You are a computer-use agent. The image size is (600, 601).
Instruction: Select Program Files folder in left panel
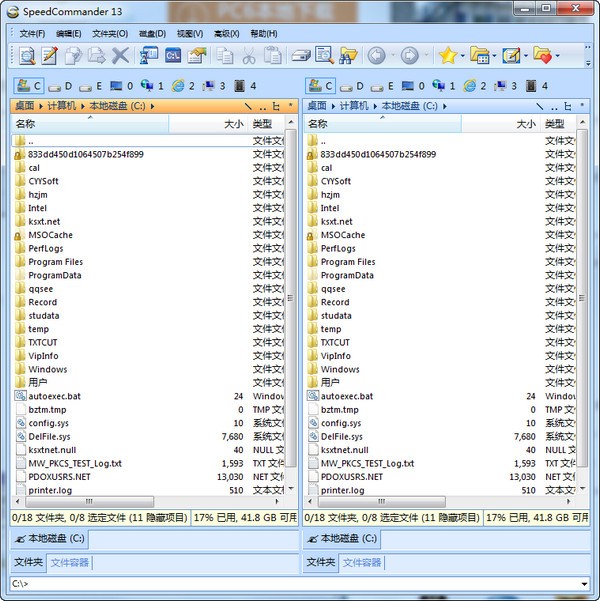pyautogui.click(x=56, y=262)
